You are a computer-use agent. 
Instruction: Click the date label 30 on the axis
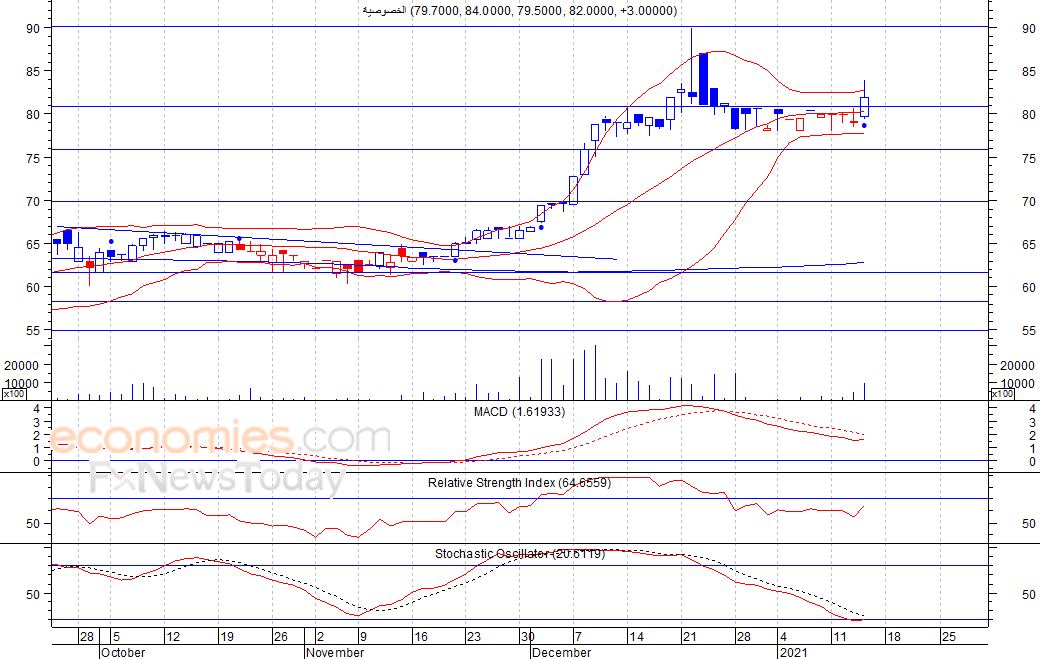click(x=528, y=636)
